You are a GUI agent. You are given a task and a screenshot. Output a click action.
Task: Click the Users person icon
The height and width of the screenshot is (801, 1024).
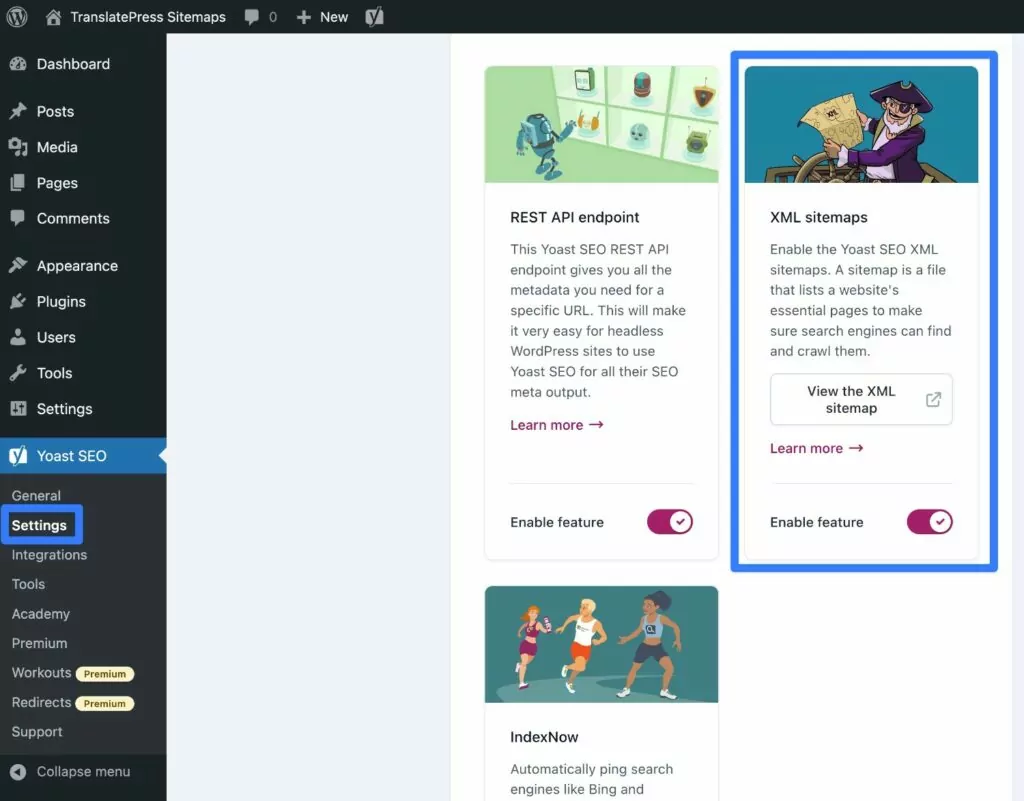pyautogui.click(x=18, y=337)
